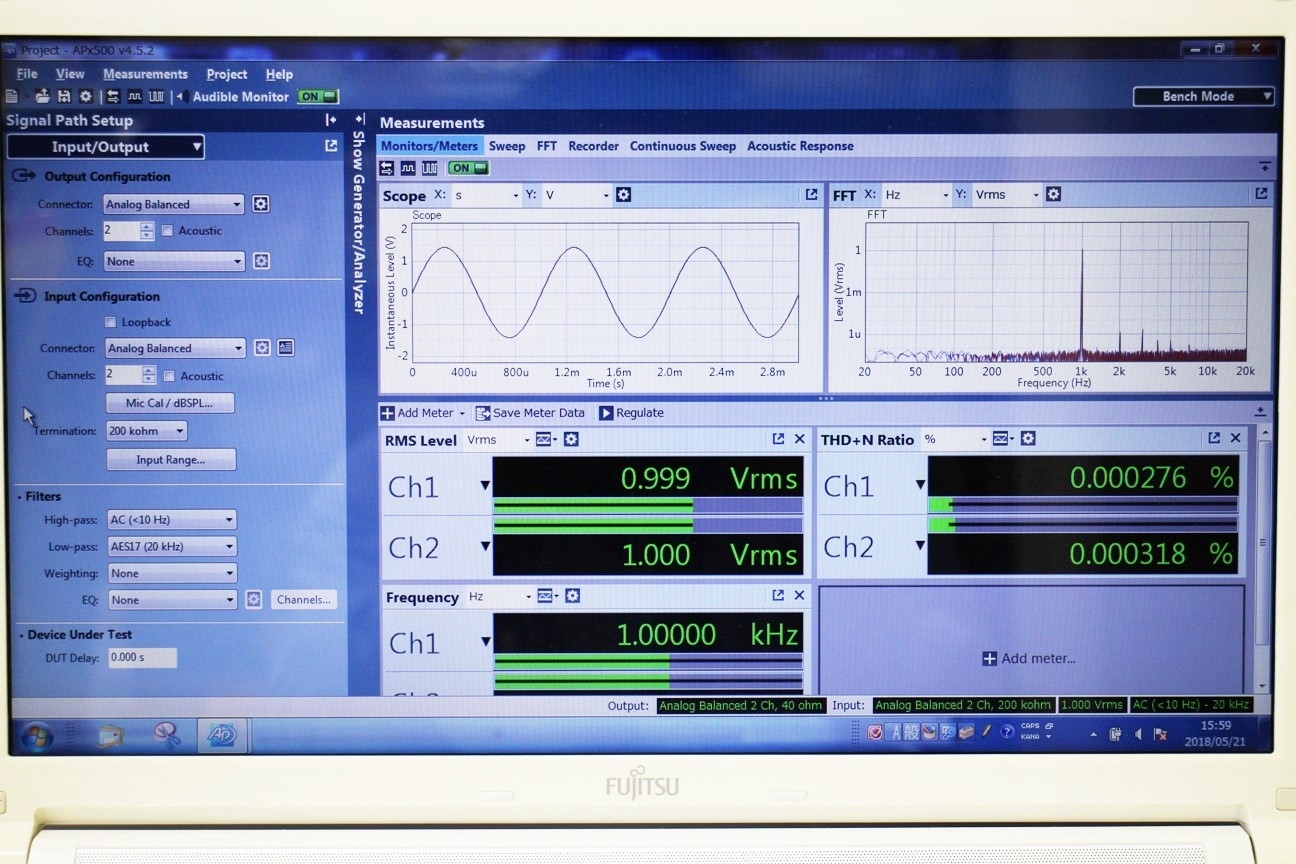Click the Channels button in Filters
The image size is (1296, 864).
coord(304,600)
